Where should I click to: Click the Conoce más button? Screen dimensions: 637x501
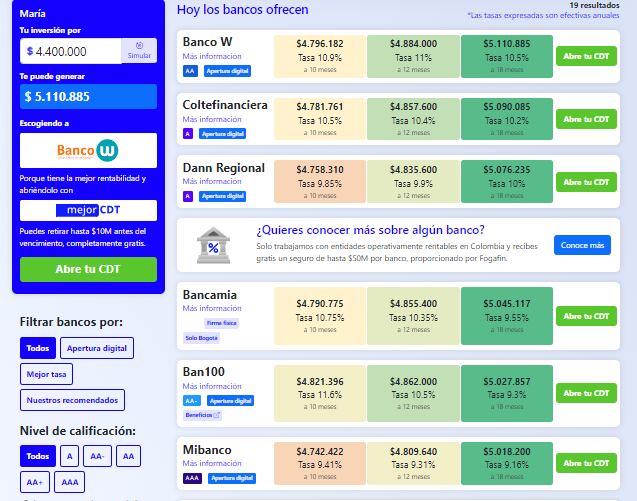(582, 245)
